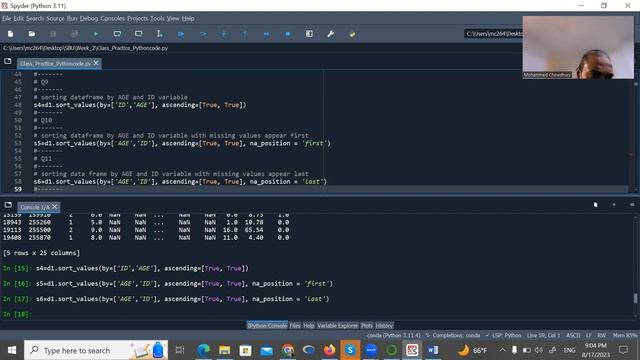Click the New file toolbar icon

coord(11,34)
